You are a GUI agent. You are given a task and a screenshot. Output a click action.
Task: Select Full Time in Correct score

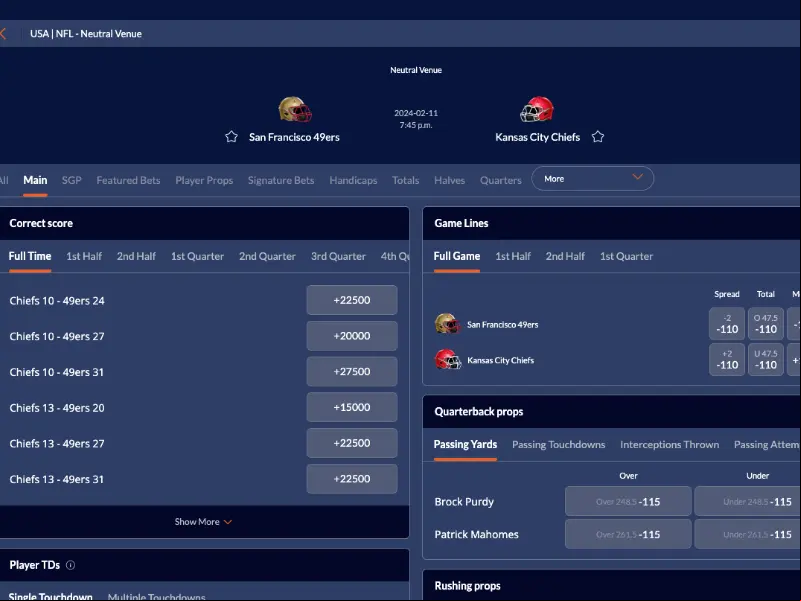point(30,256)
